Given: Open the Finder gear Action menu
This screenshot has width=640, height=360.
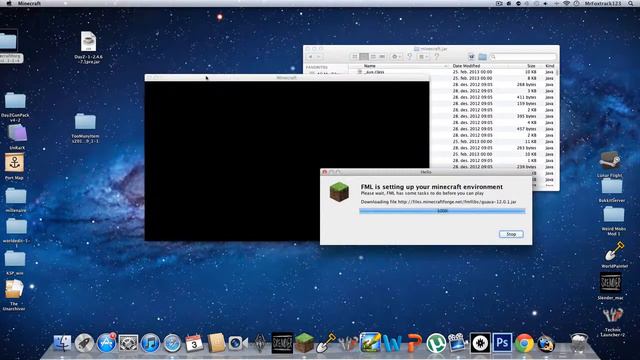Looking at the screenshot, I should [x=396, y=57].
